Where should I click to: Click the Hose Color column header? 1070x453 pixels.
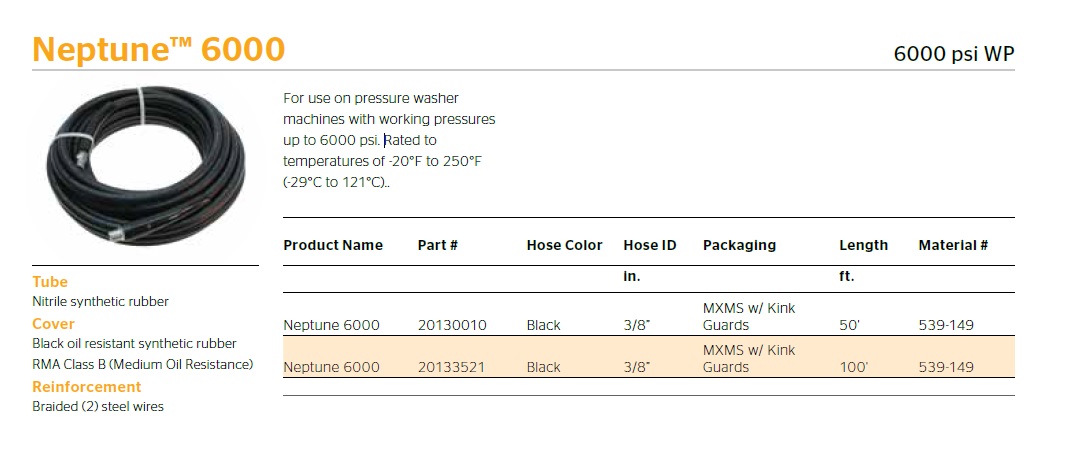[x=564, y=245]
